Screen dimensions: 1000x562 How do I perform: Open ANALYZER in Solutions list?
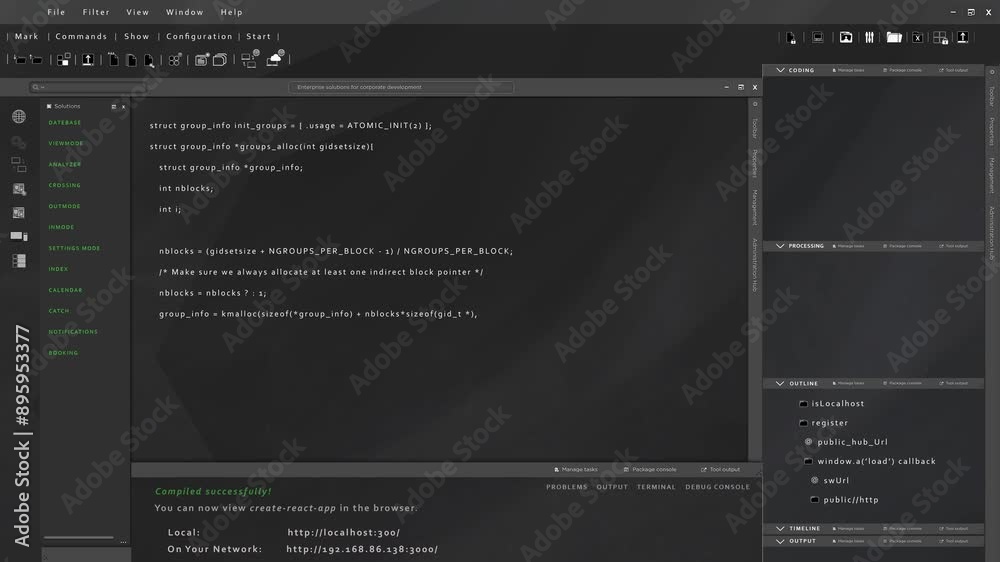(64, 165)
